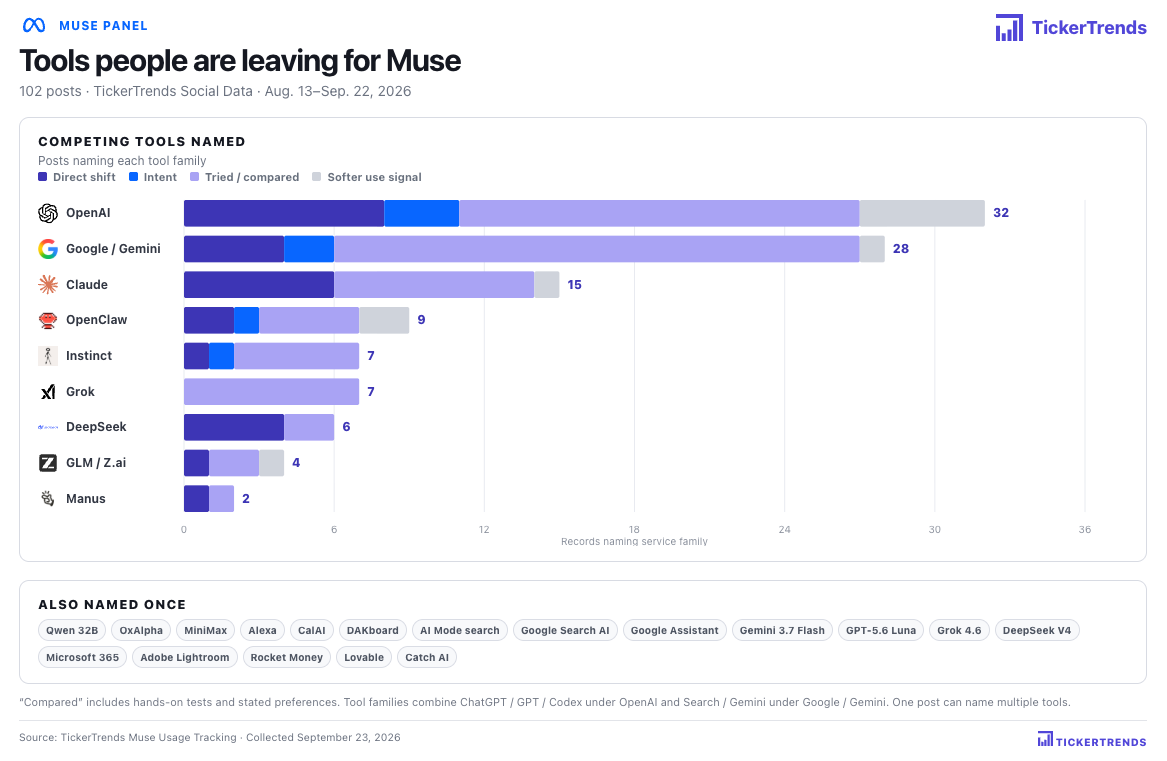Click the Direct shift legend swatch
The image size is (1167, 761).
42,177
